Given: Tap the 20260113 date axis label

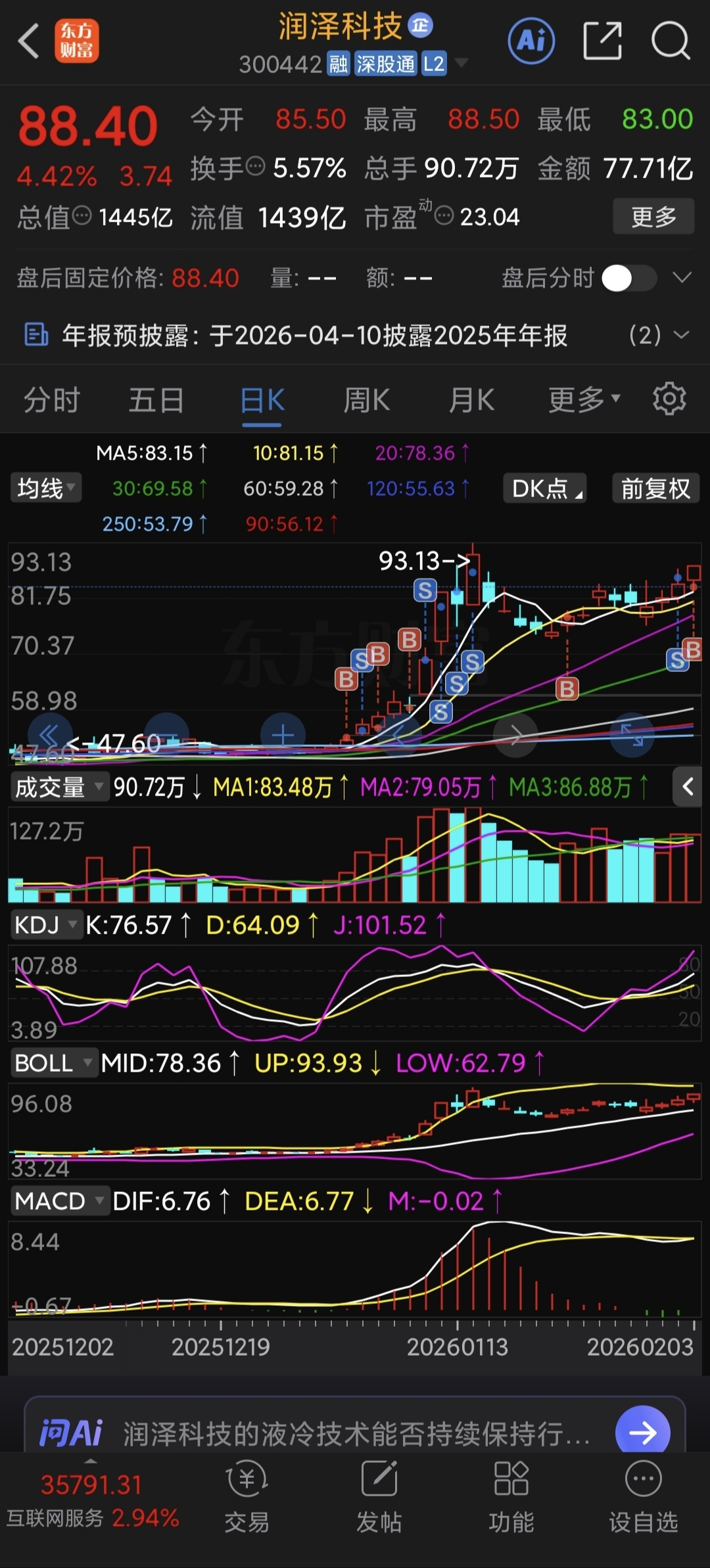Looking at the screenshot, I should pos(458,1347).
